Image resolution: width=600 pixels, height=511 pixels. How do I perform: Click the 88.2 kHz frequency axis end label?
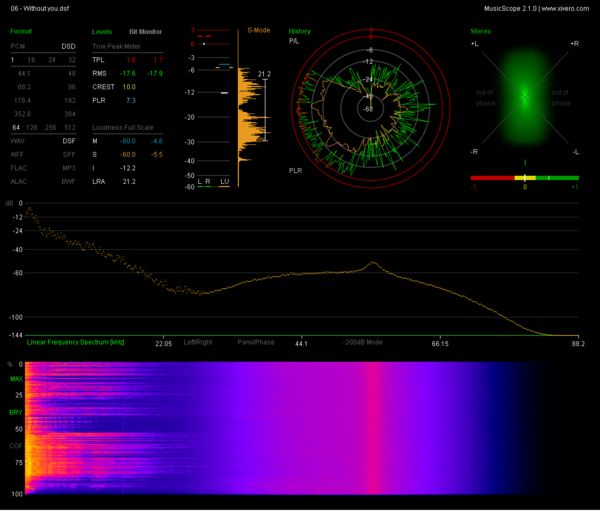578,344
